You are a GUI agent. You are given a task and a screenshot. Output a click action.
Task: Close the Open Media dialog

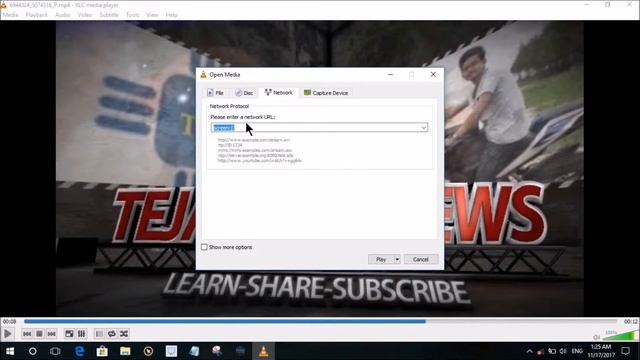click(433, 75)
